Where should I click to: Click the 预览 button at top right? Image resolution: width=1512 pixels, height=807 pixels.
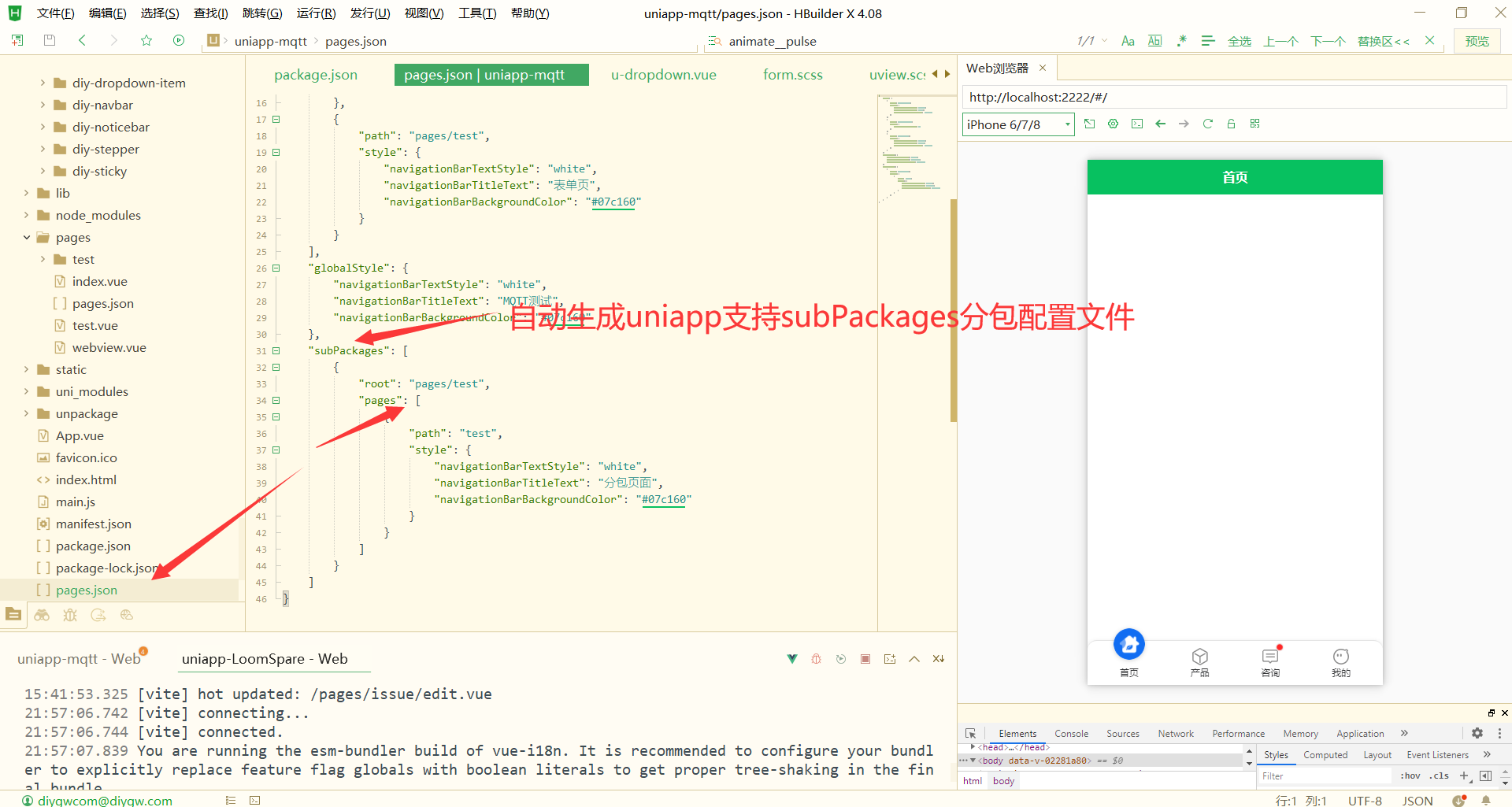coord(1477,40)
